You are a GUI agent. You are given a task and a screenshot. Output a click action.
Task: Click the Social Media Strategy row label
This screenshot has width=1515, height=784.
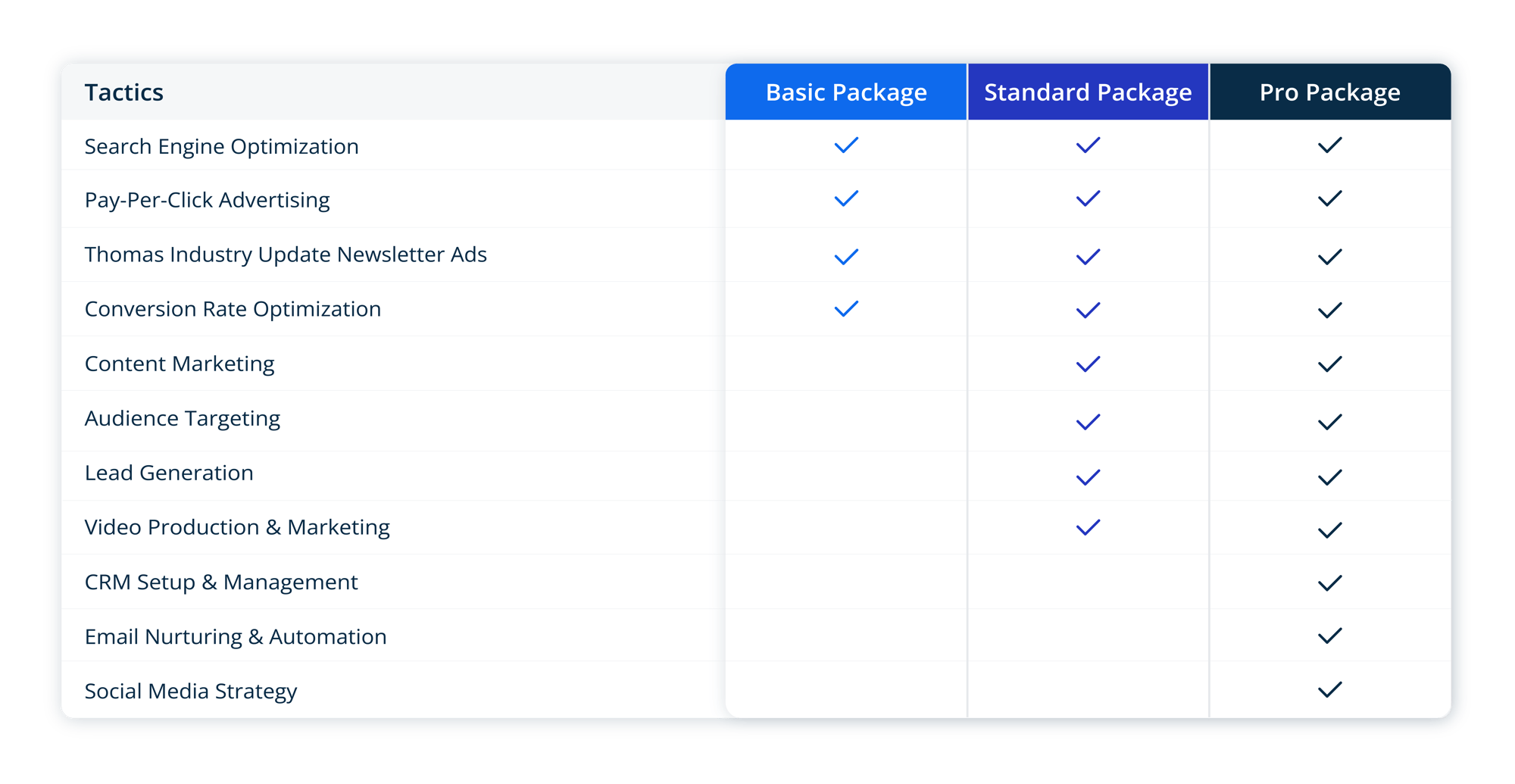[x=191, y=691]
